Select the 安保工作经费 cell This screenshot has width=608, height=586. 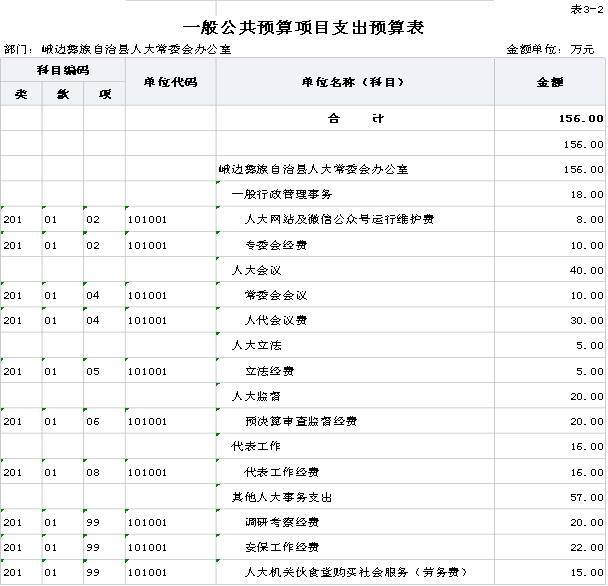point(282,547)
